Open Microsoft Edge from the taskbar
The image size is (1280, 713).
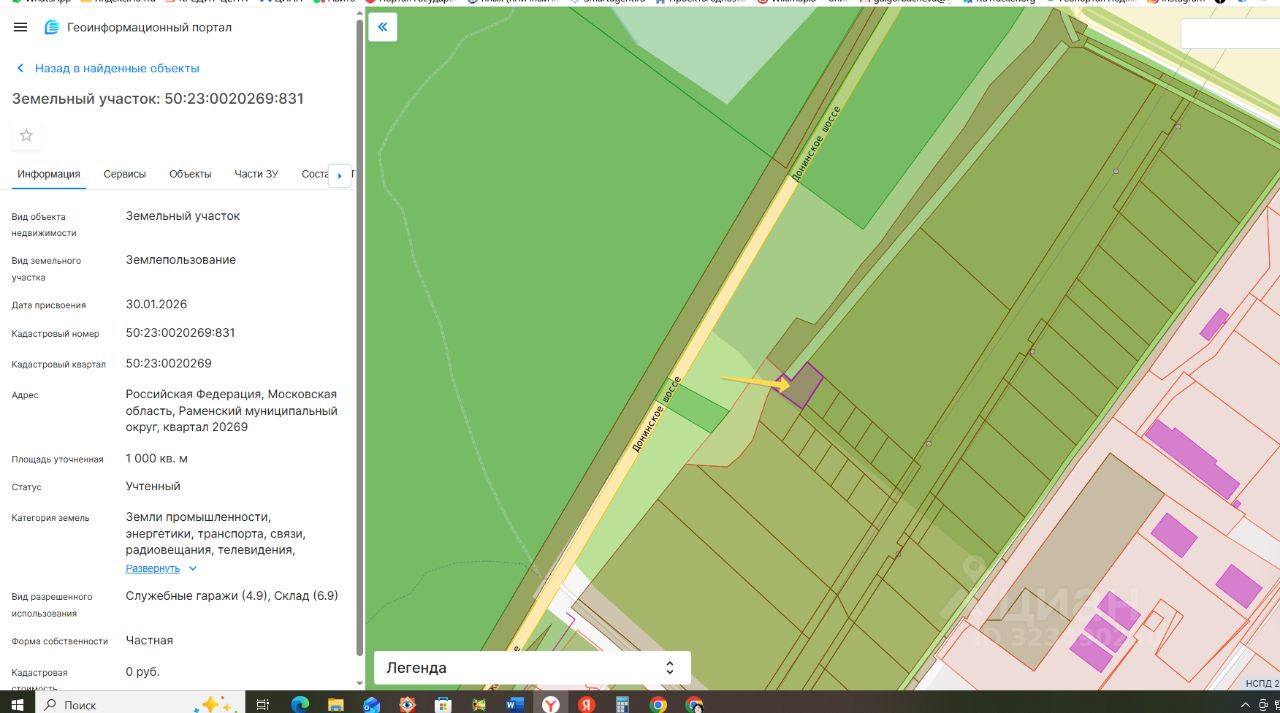click(x=300, y=704)
